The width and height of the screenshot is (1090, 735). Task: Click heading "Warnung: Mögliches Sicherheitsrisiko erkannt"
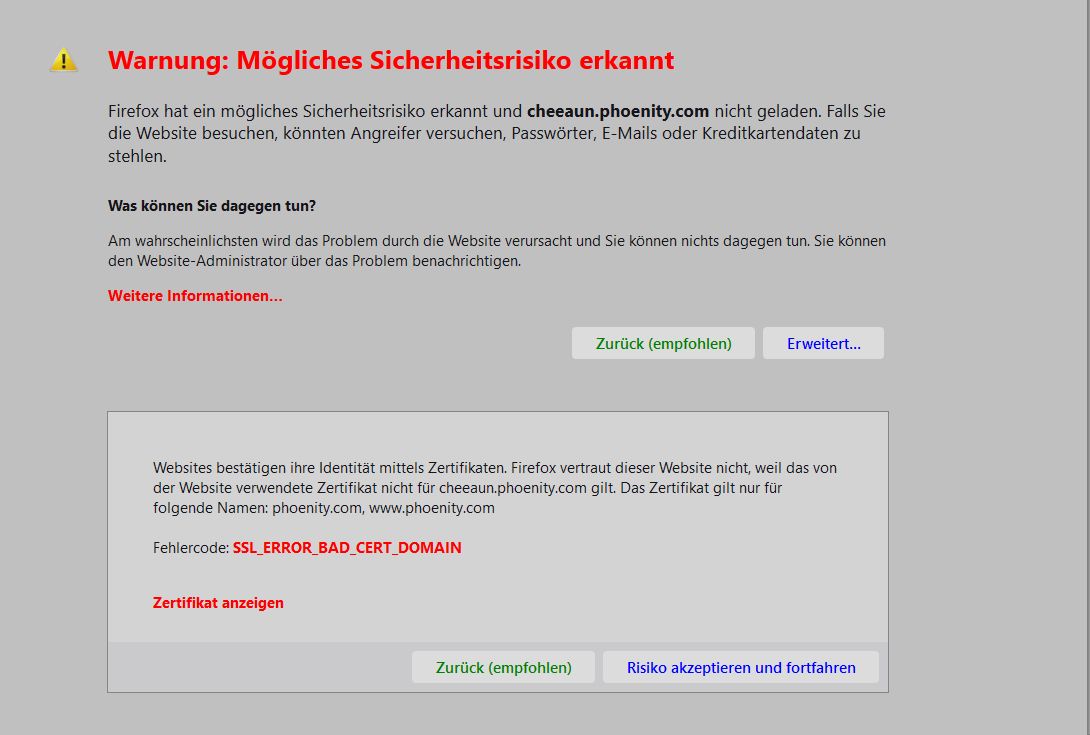391,60
